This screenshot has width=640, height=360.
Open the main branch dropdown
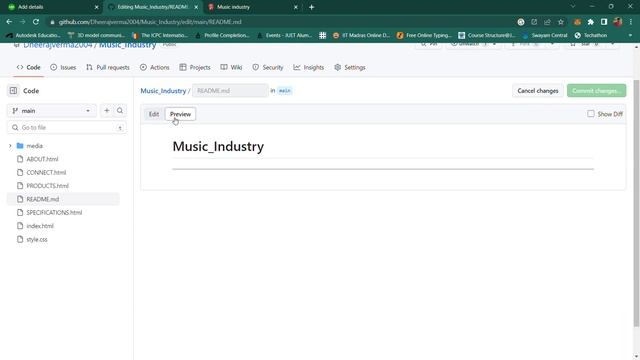tap(52, 111)
